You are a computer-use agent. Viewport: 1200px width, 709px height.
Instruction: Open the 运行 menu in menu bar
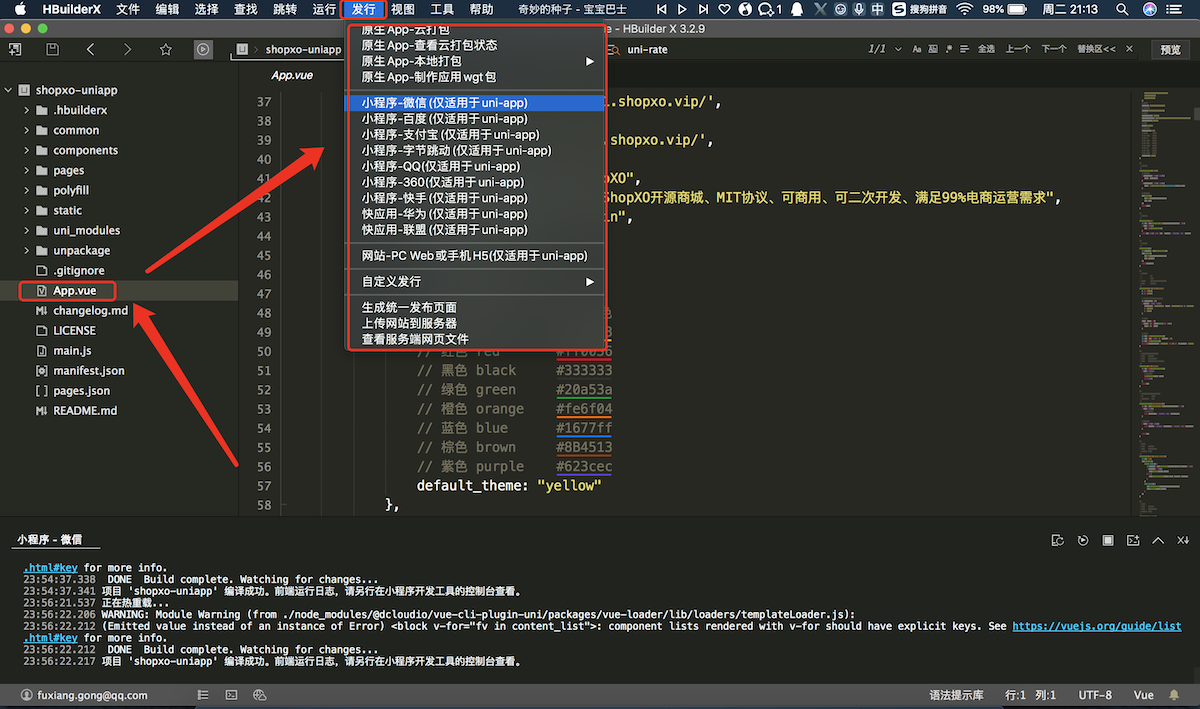[324, 9]
